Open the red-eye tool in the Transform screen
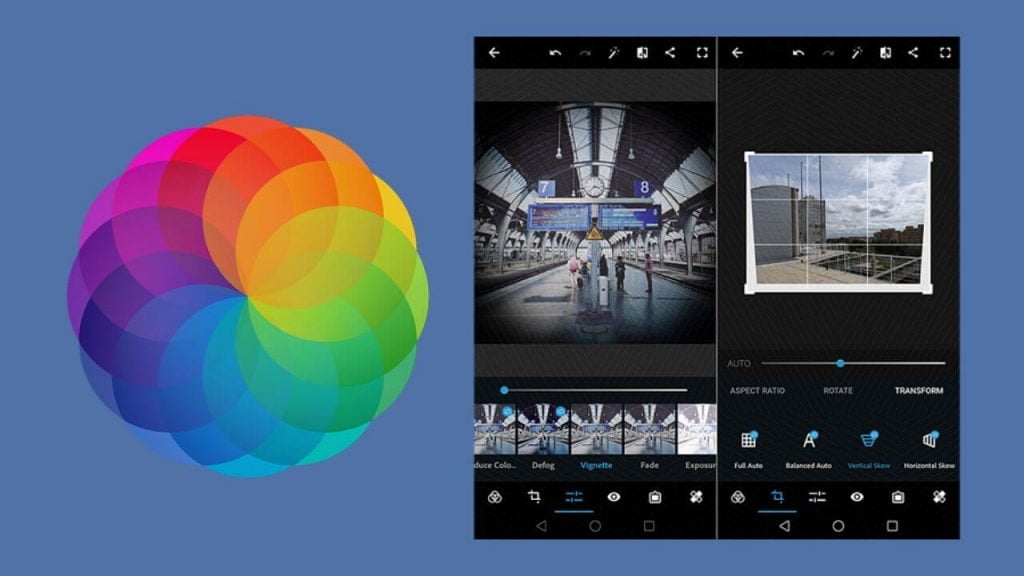Viewport: 1024px width, 576px height. pos(857,497)
